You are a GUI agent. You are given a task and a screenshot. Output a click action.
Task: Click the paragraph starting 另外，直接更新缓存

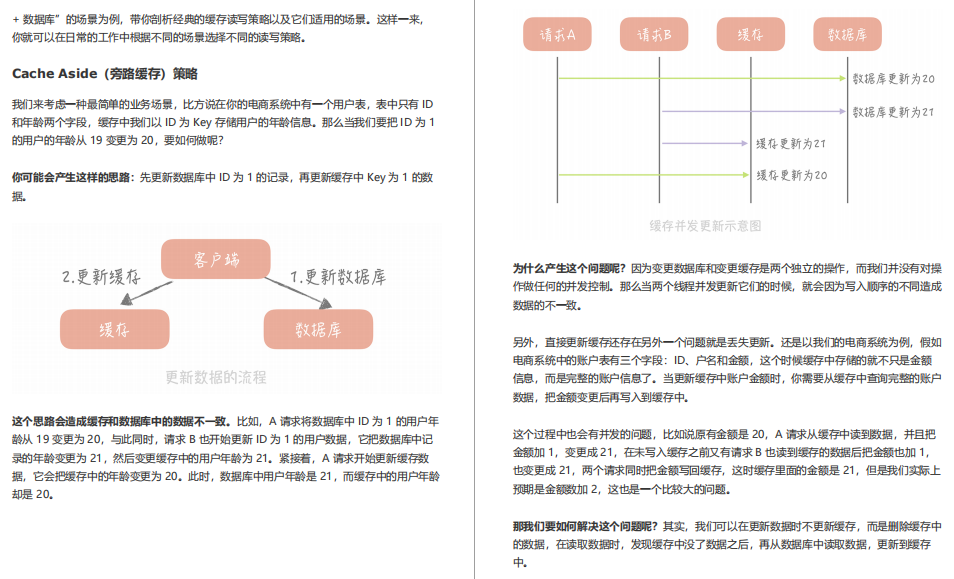[x=727, y=370]
